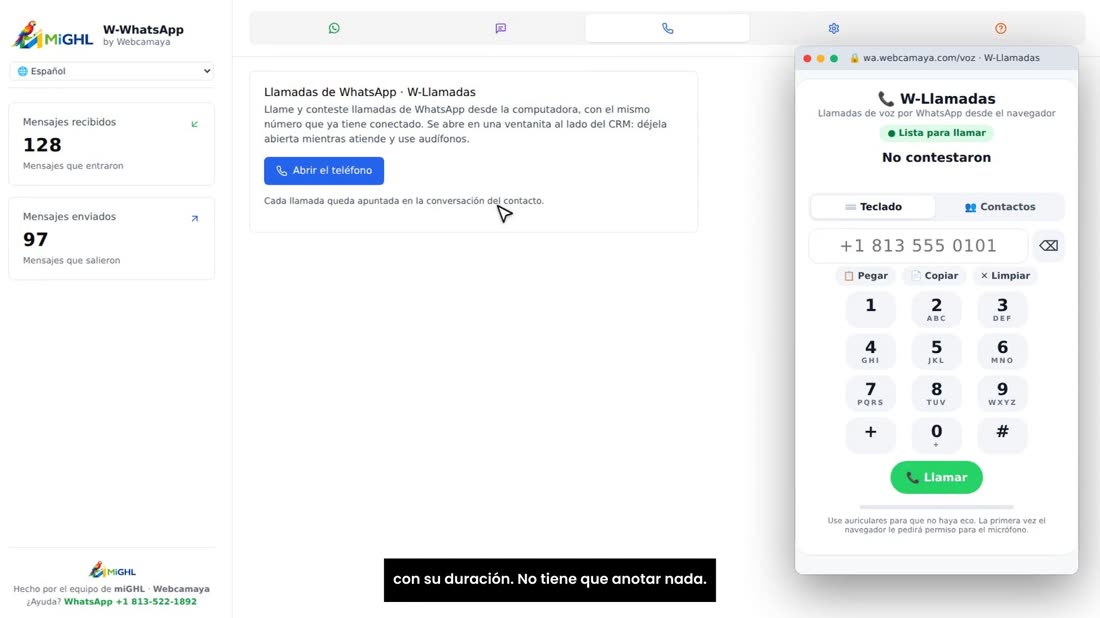Viewport: 1100px width, 618px height.
Task: Click the received messages arrow icon
Action: point(194,124)
